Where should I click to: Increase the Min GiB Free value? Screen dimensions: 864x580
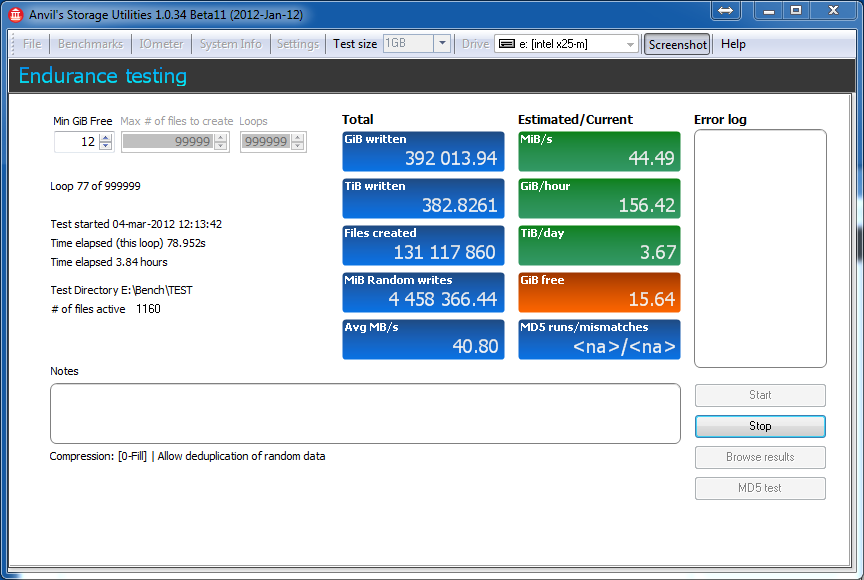click(x=106, y=138)
